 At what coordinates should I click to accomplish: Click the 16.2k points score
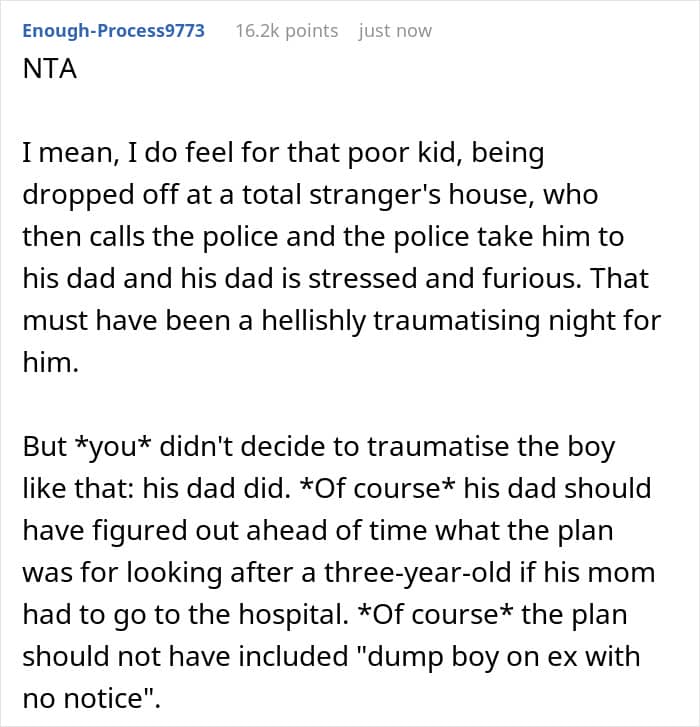click(x=286, y=30)
